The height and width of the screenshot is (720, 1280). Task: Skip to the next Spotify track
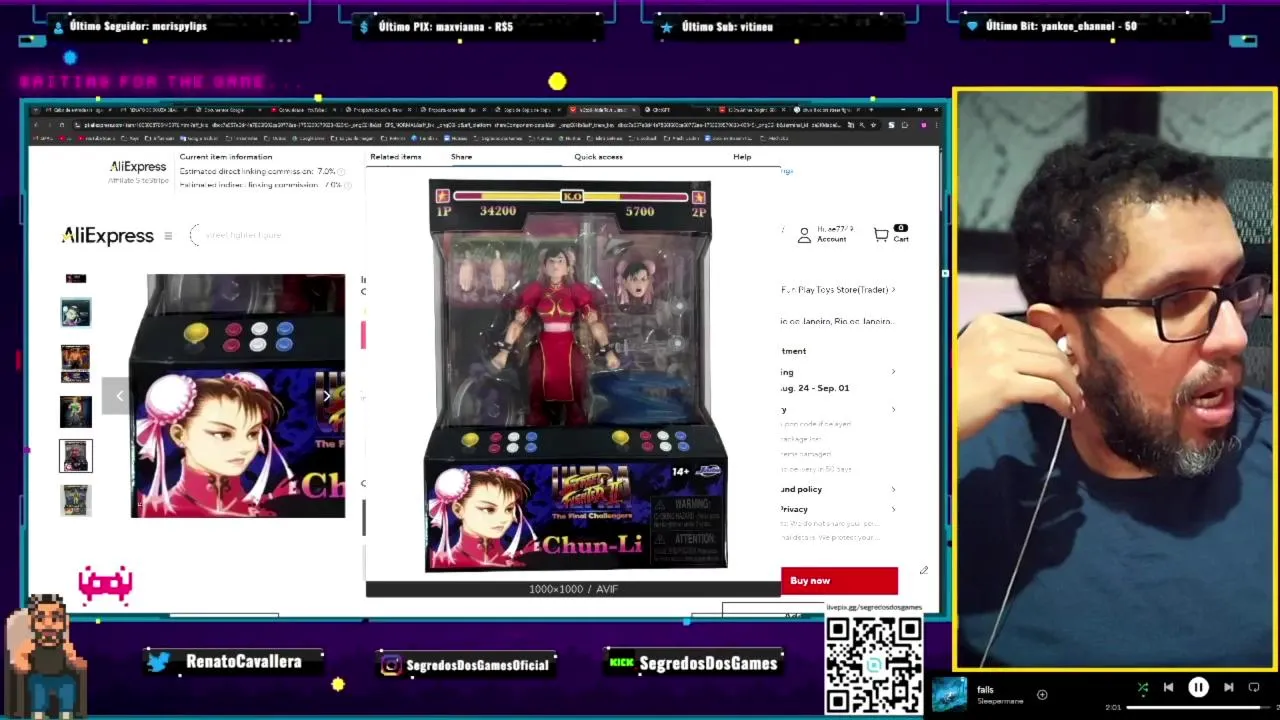[1228, 688]
